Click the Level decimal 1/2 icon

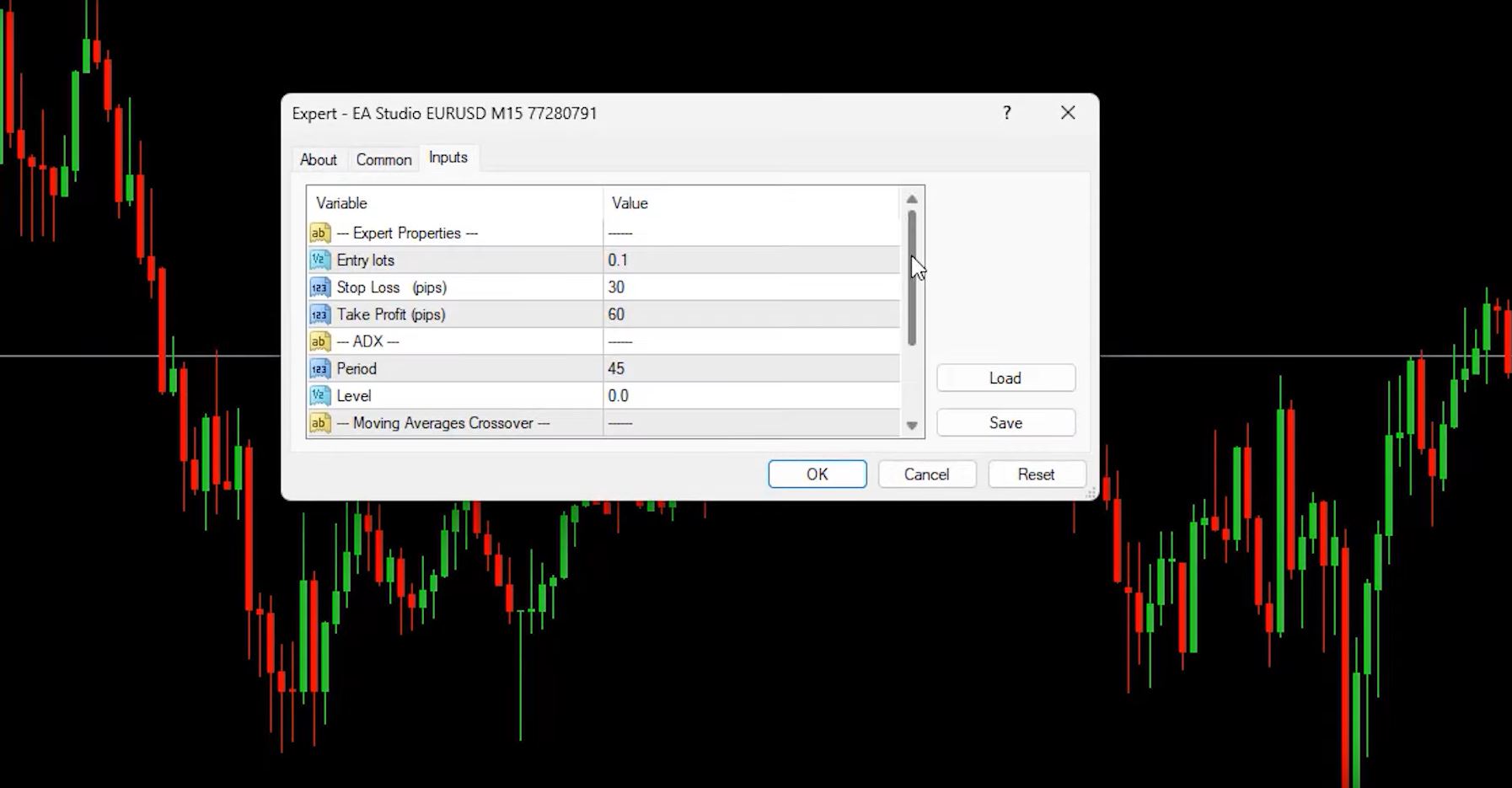[319, 394]
